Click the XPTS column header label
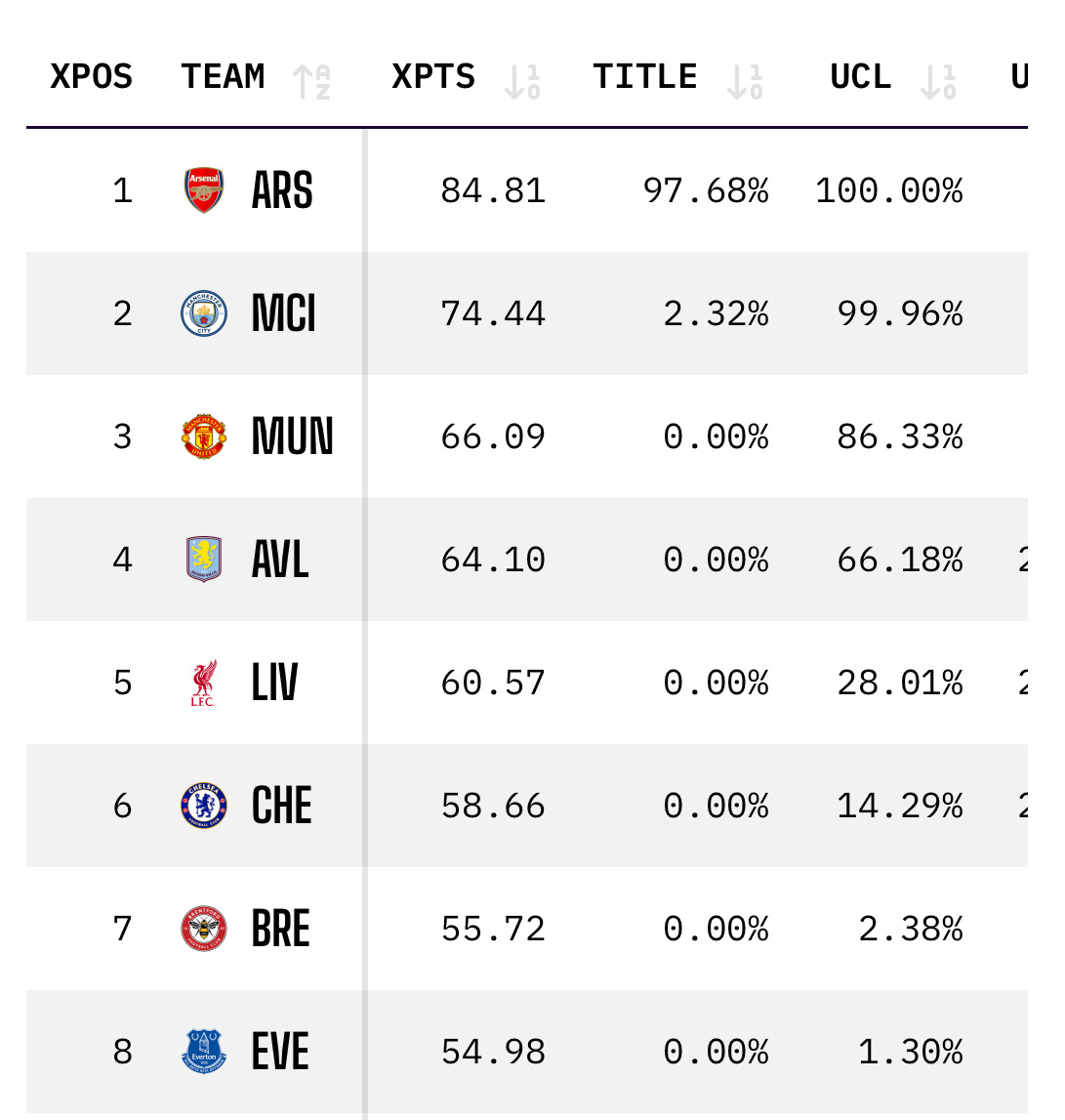The width and height of the screenshot is (1065, 1120). 433,77
